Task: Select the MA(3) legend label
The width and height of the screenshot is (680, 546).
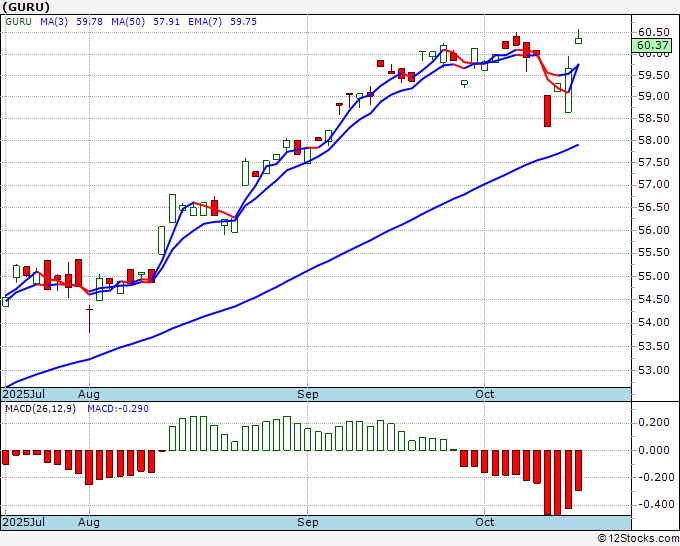Action: click(x=54, y=22)
